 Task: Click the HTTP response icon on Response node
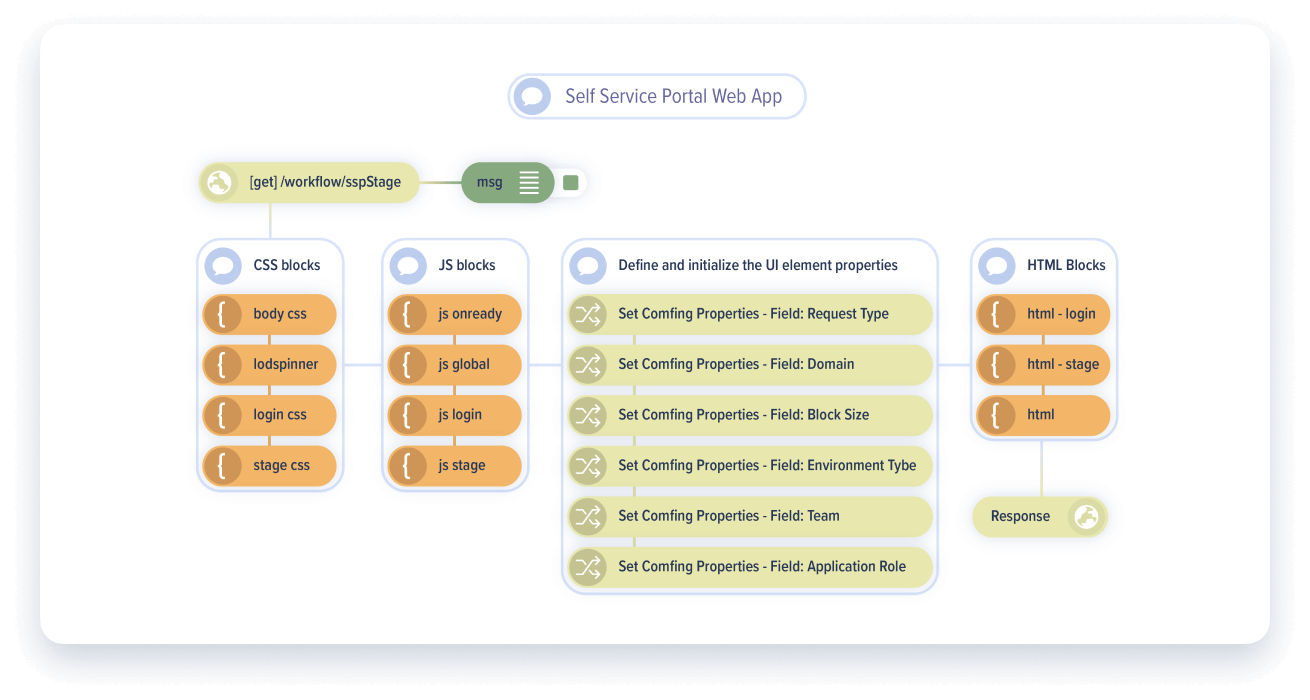(1087, 516)
